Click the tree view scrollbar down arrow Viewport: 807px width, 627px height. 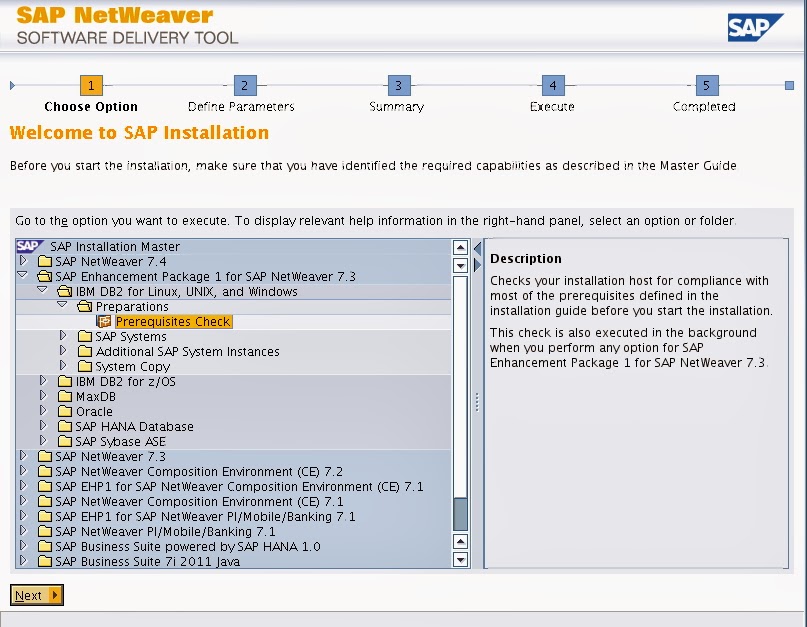point(461,561)
